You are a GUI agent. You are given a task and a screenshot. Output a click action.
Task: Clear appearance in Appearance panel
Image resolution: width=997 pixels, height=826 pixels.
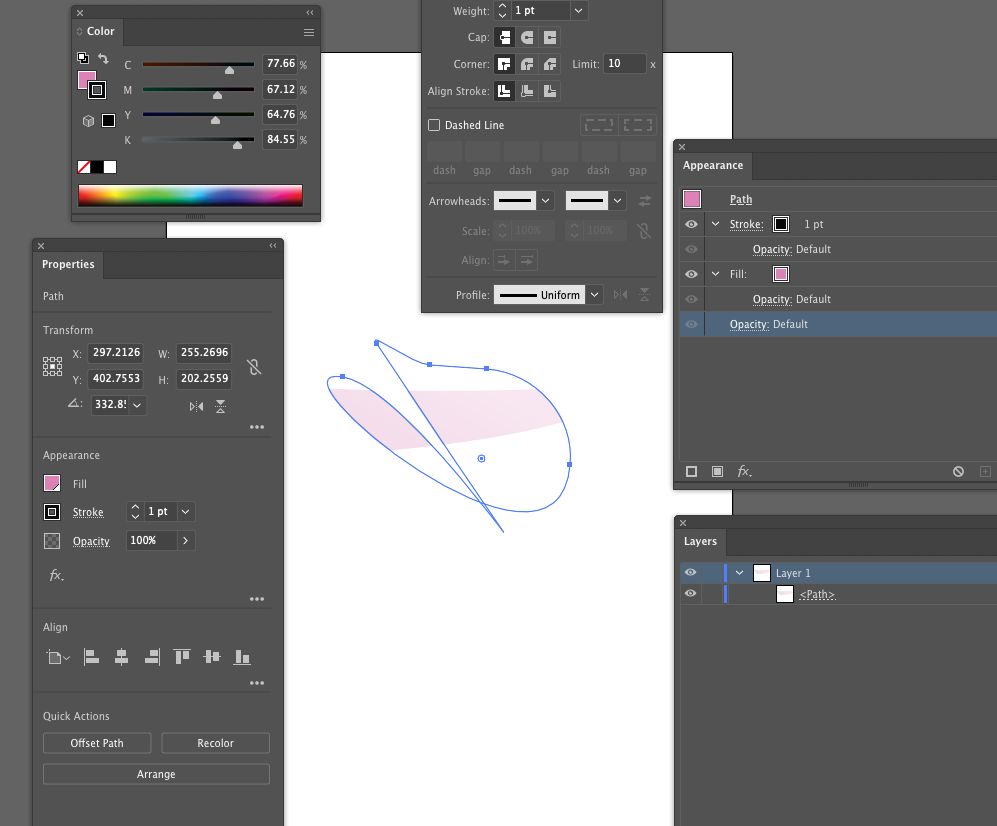(958, 471)
